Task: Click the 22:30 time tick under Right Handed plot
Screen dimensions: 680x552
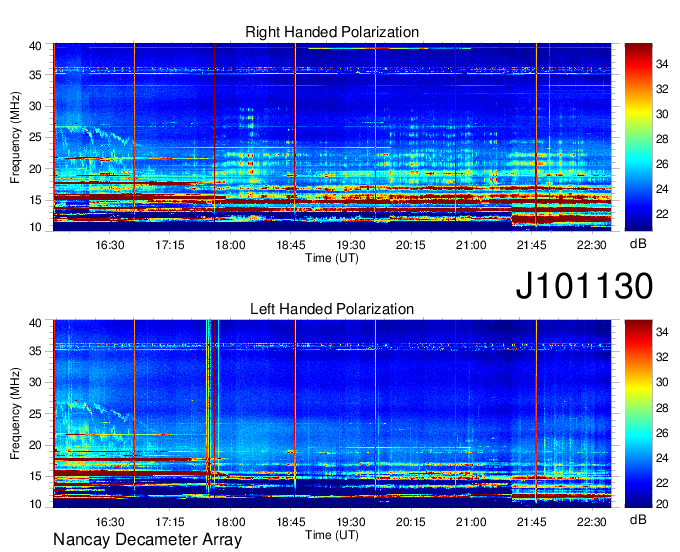Action: (x=592, y=245)
